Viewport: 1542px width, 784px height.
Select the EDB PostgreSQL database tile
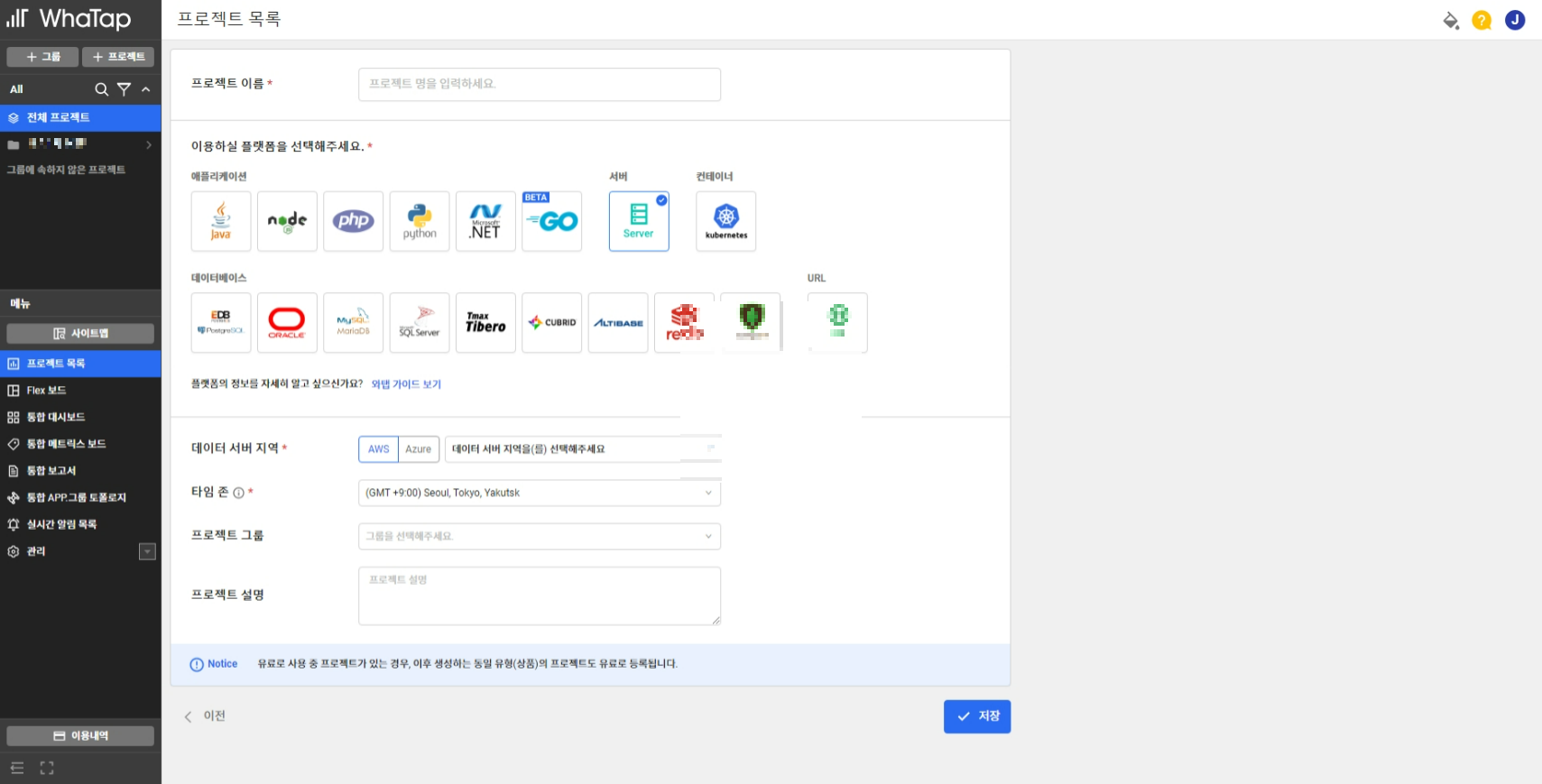click(221, 323)
